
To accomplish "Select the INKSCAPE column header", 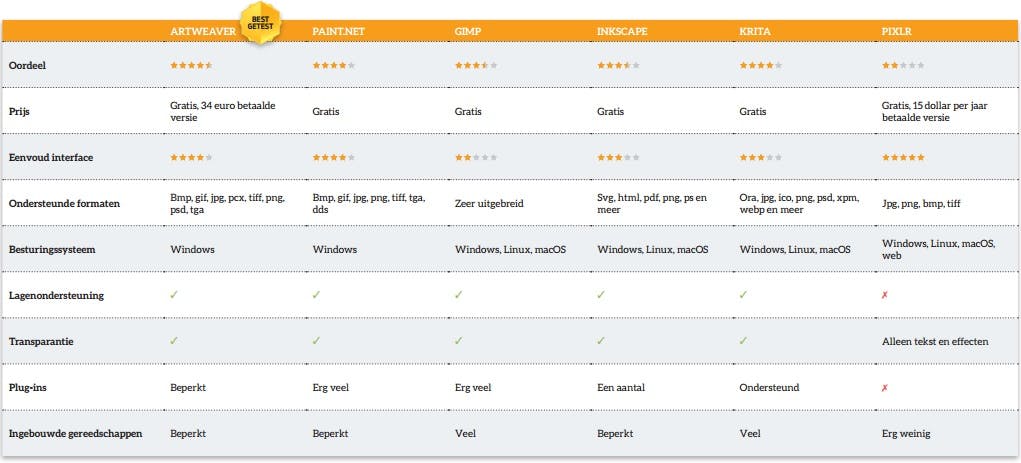I will point(622,31).
